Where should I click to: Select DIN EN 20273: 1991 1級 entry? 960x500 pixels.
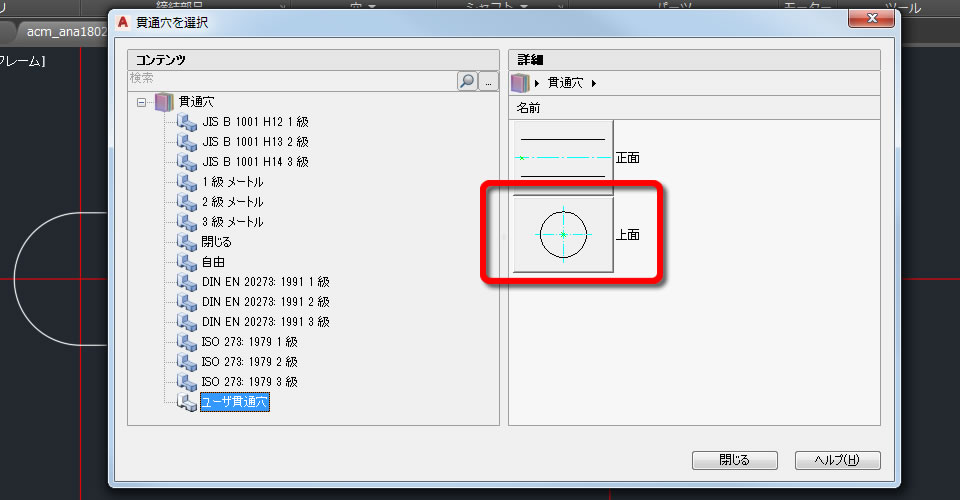266,282
